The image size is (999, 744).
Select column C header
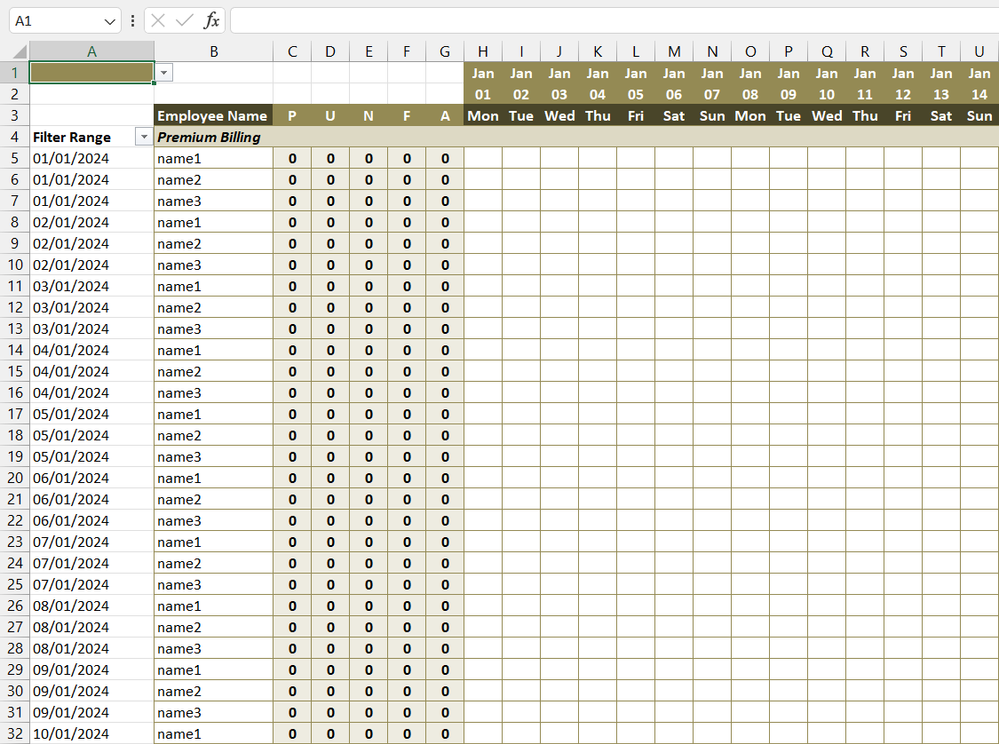tap(292, 52)
